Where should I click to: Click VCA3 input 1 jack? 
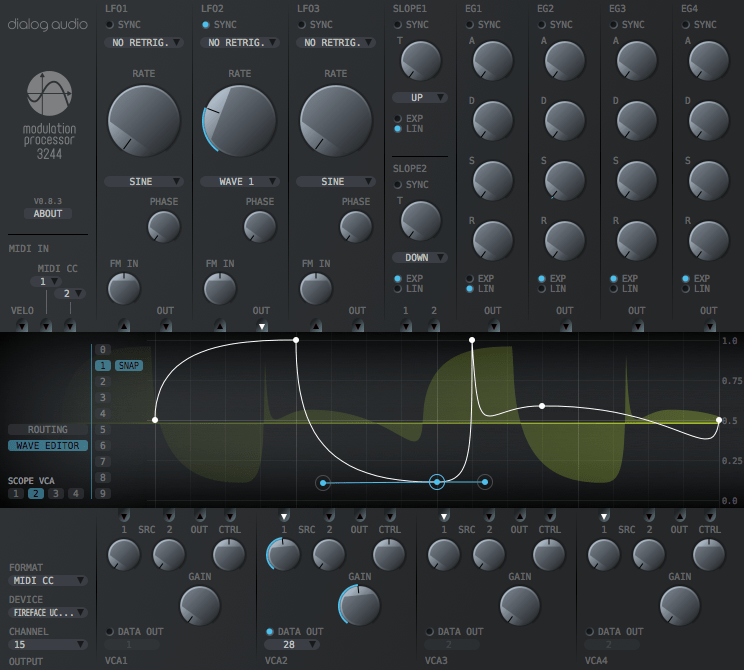coord(444,515)
